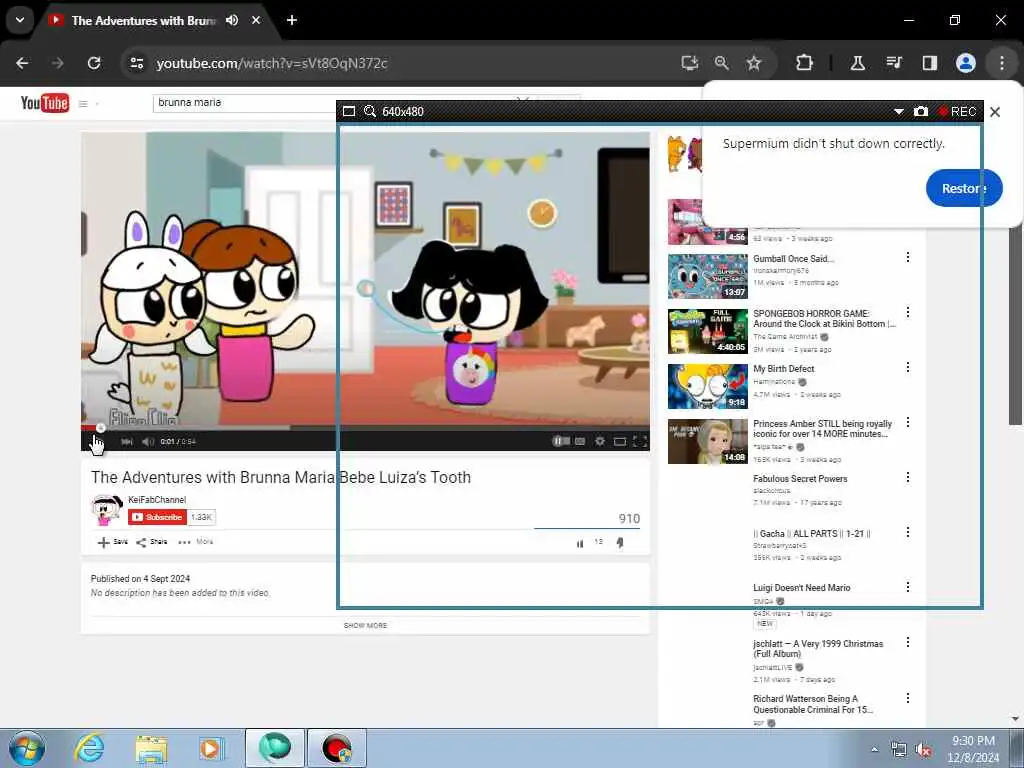The height and width of the screenshot is (768, 1024).
Task: Take a screenshot with the recorder camera icon
Action: tap(921, 112)
